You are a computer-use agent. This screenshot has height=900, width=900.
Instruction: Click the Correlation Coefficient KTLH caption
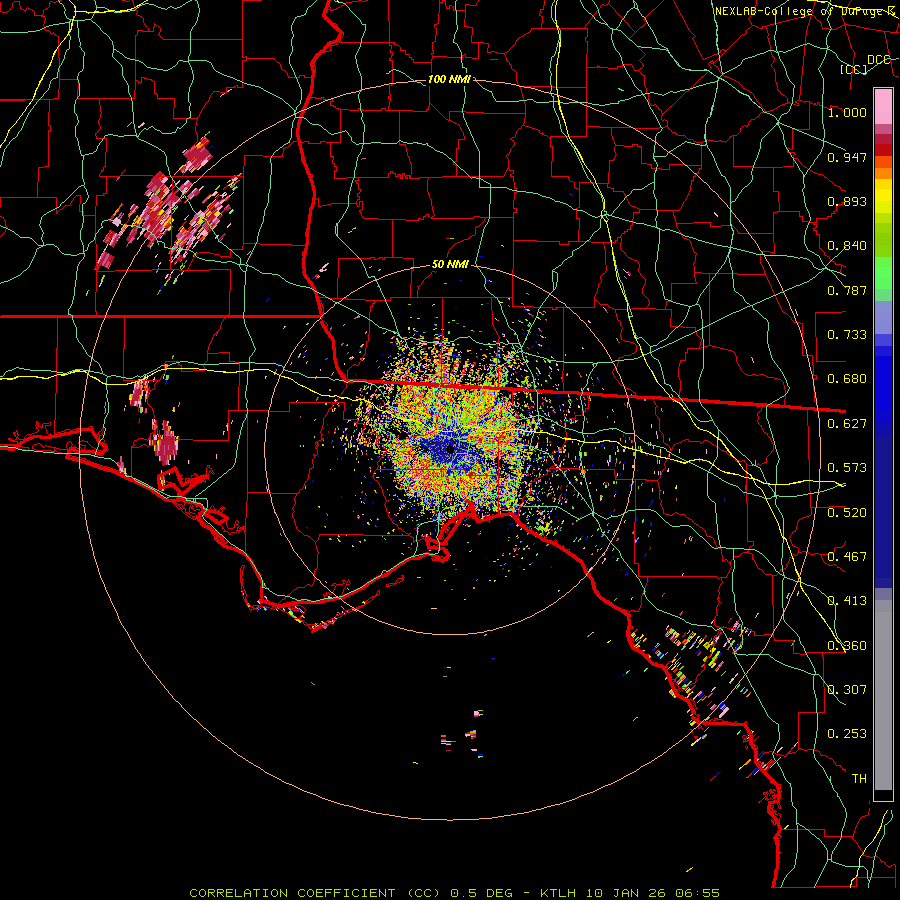tap(454, 893)
